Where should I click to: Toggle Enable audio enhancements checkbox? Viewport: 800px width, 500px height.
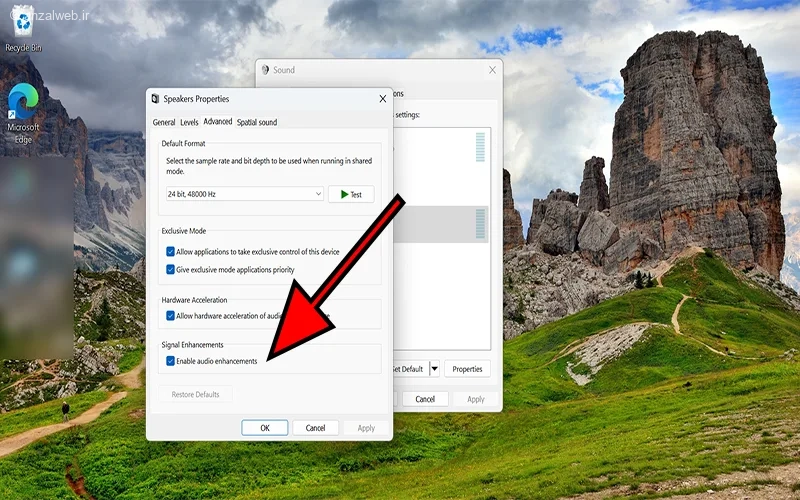(171, 361)
